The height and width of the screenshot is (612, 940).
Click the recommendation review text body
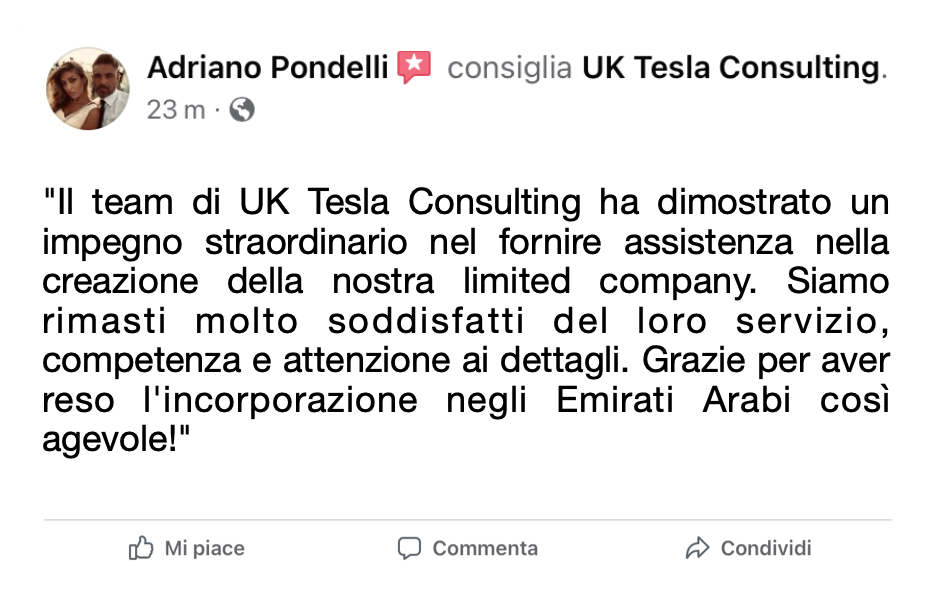(x=466, y=321)
